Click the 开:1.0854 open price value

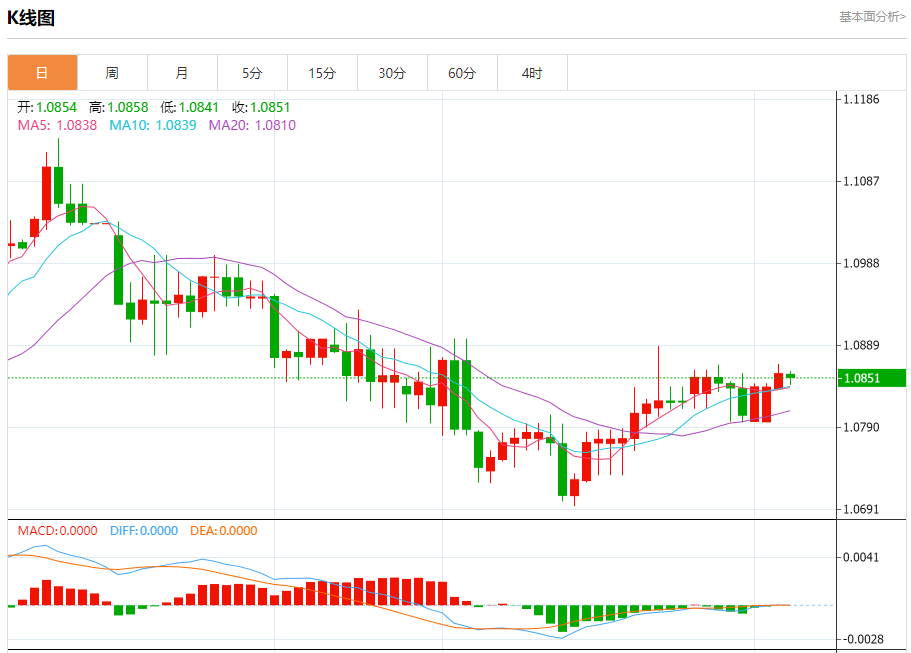click(47, 107)
